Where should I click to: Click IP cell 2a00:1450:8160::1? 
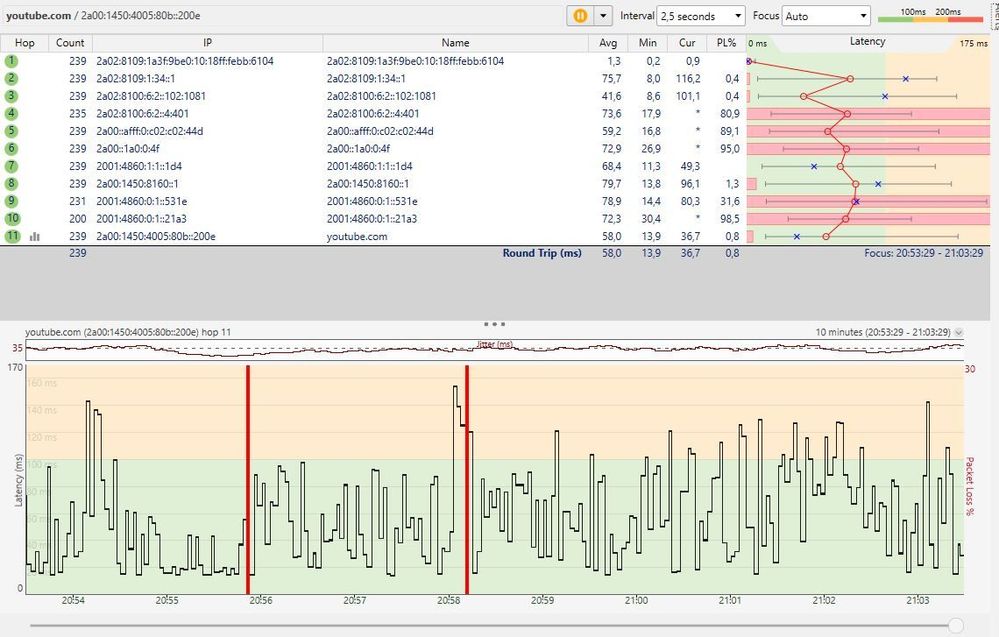138,183
